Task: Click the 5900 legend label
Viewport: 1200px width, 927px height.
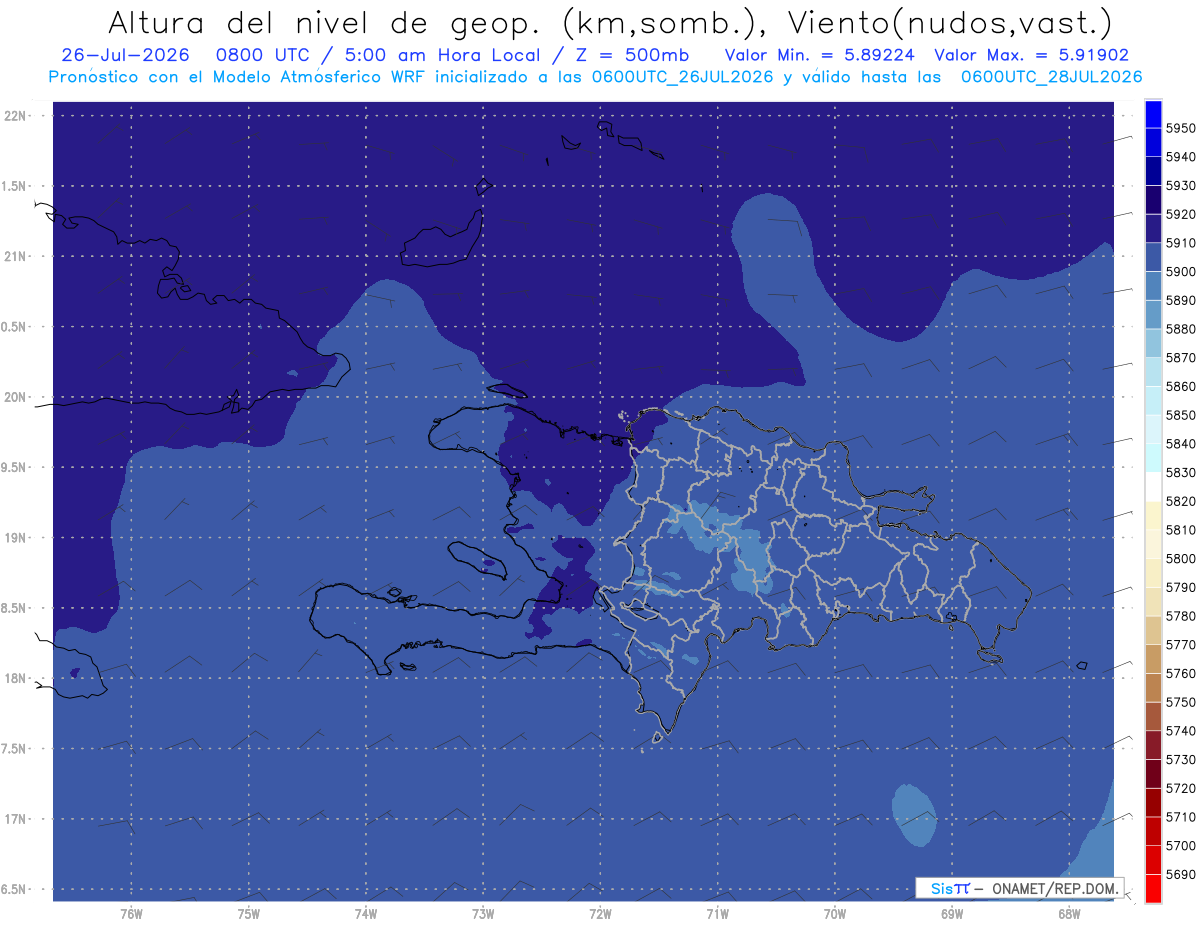Action: point(1180,272)
